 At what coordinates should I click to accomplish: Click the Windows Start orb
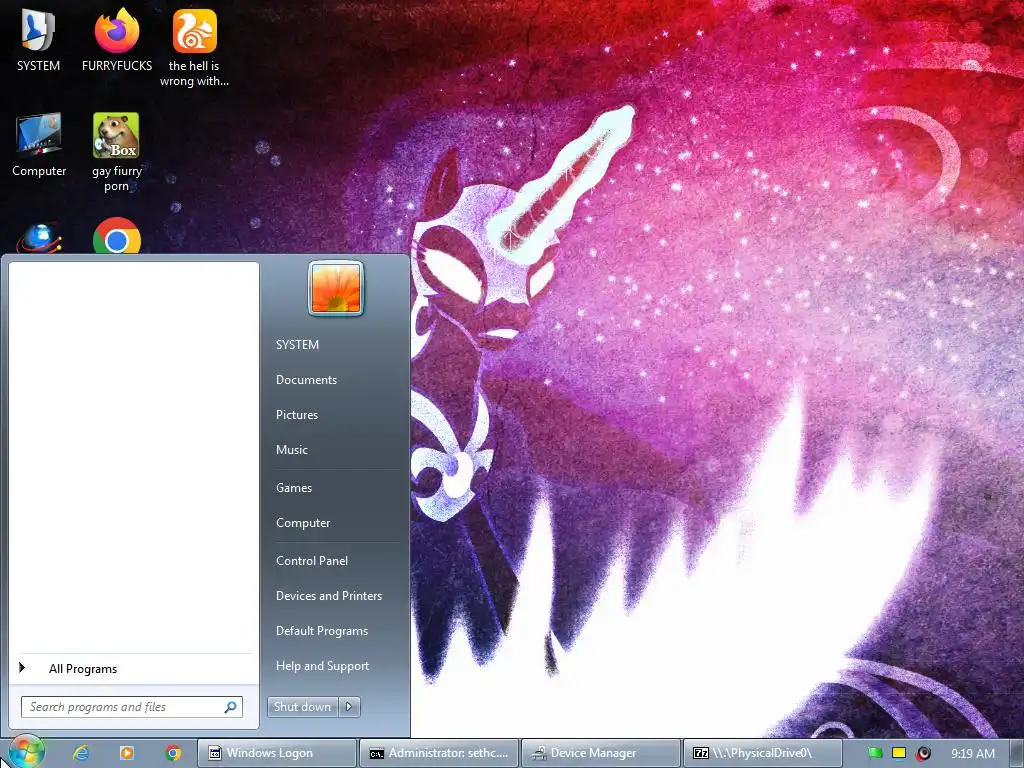[x=26, y=752]
